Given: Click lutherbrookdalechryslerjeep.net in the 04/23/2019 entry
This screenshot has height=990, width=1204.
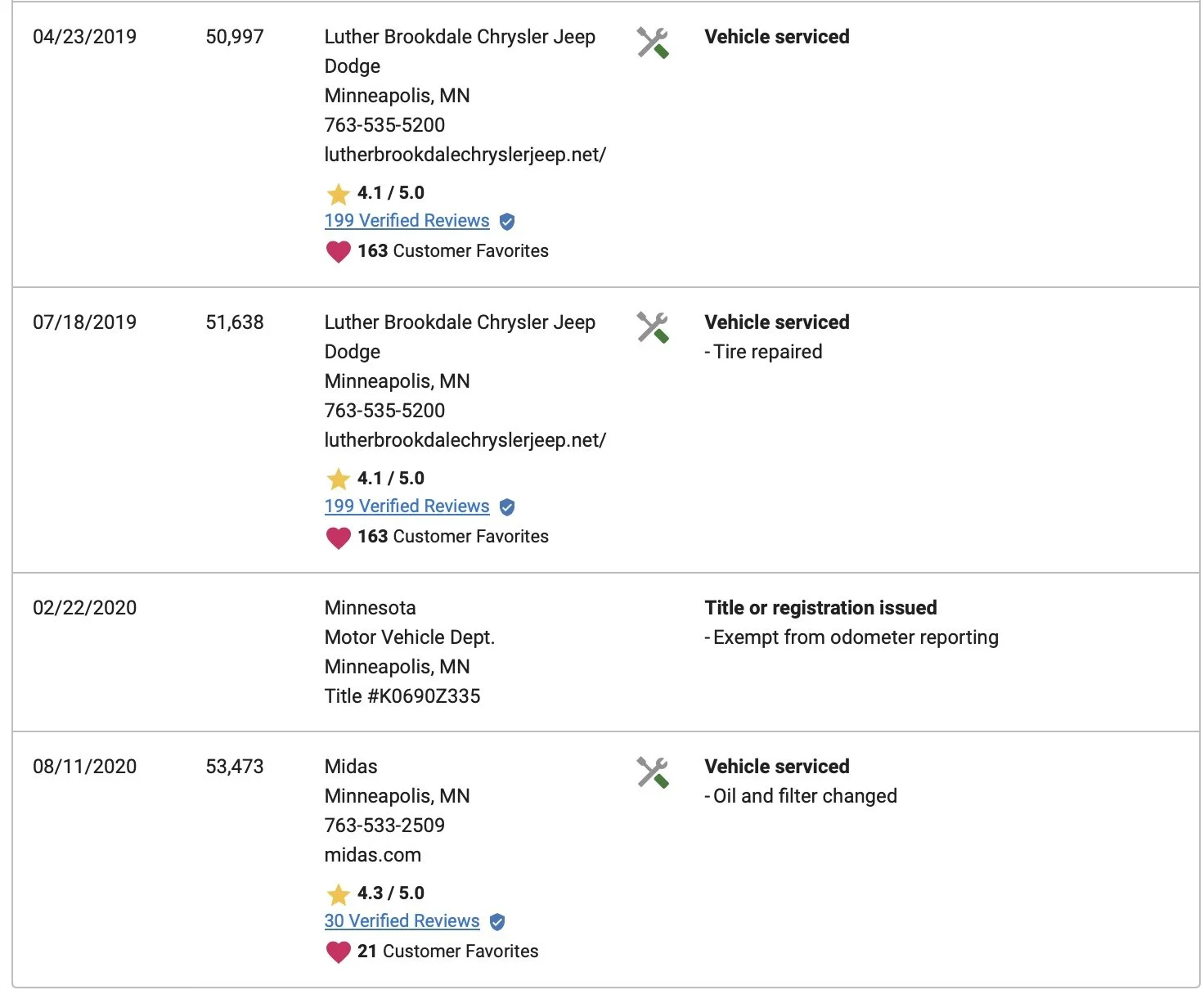Looking at the screenshot, I should (465, 155).
